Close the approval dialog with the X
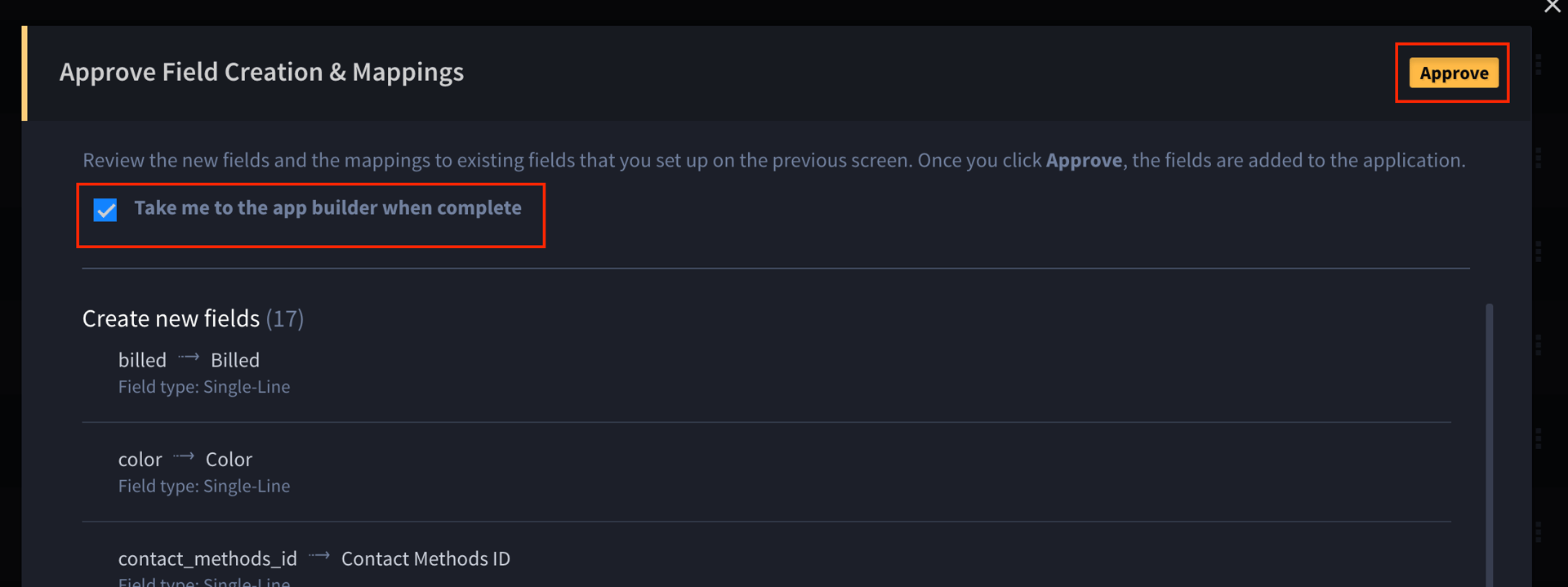1568x587 pixels. coord(1552,7)
